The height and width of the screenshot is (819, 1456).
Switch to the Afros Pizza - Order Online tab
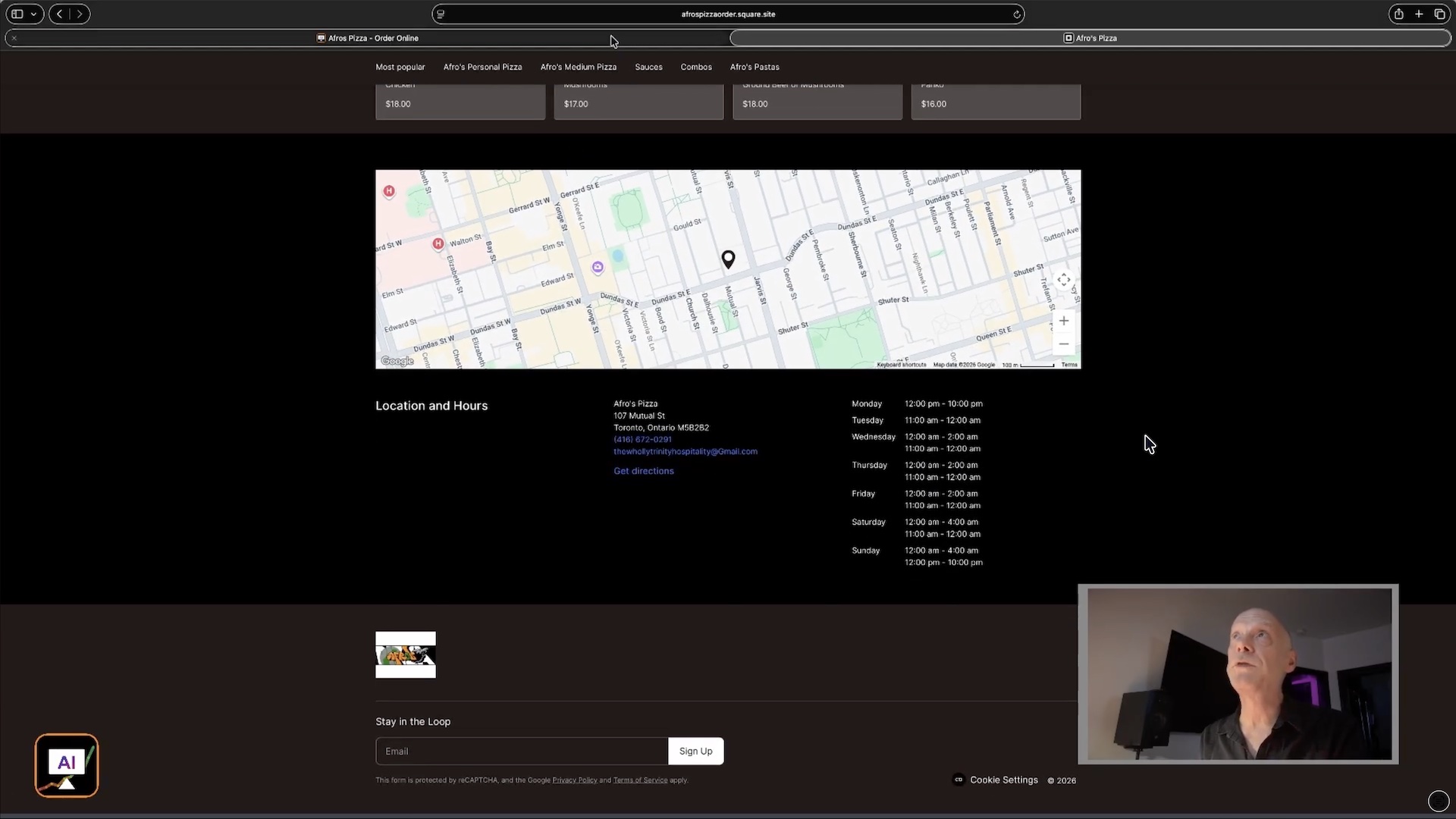(367, 38)
